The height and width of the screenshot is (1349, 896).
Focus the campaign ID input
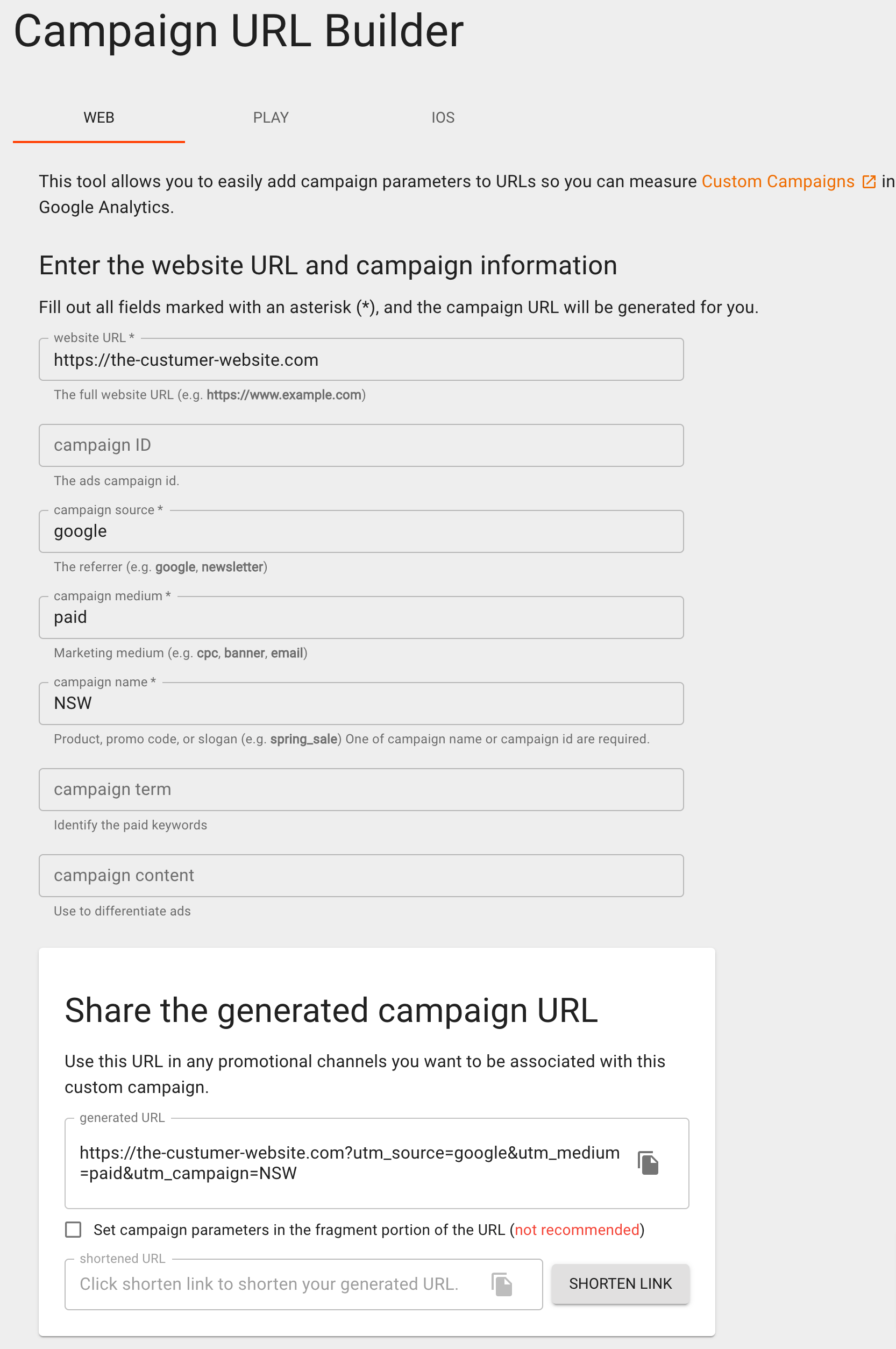(360, 445)
